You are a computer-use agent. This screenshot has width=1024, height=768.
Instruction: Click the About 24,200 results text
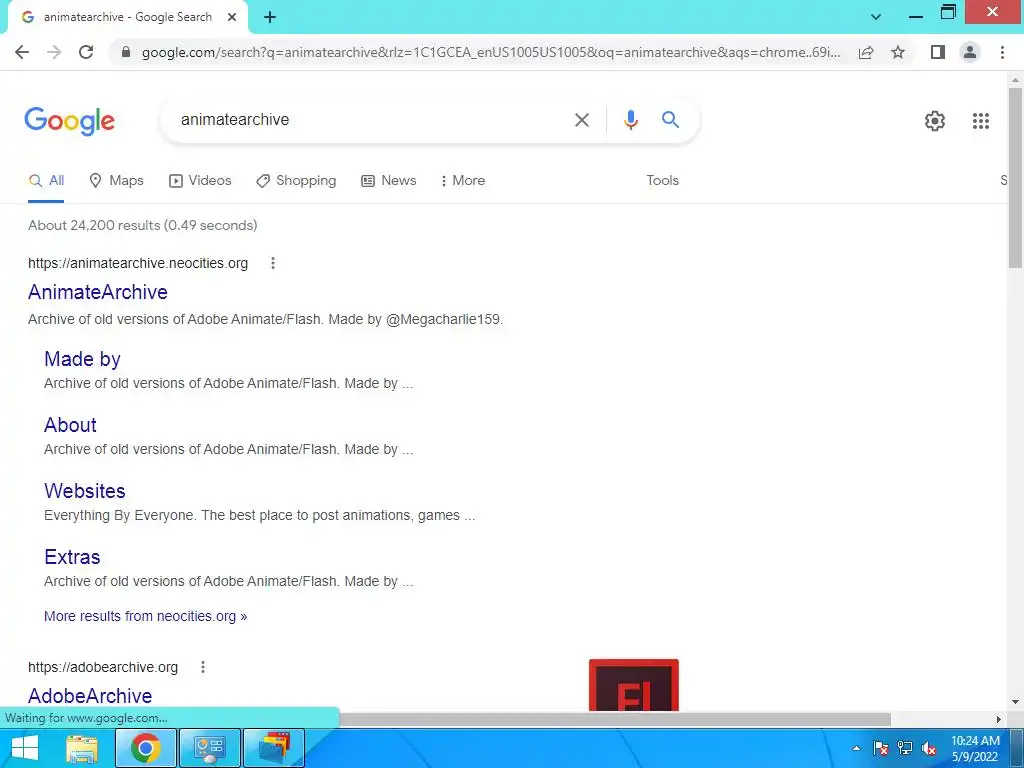(x=142, y=225)
